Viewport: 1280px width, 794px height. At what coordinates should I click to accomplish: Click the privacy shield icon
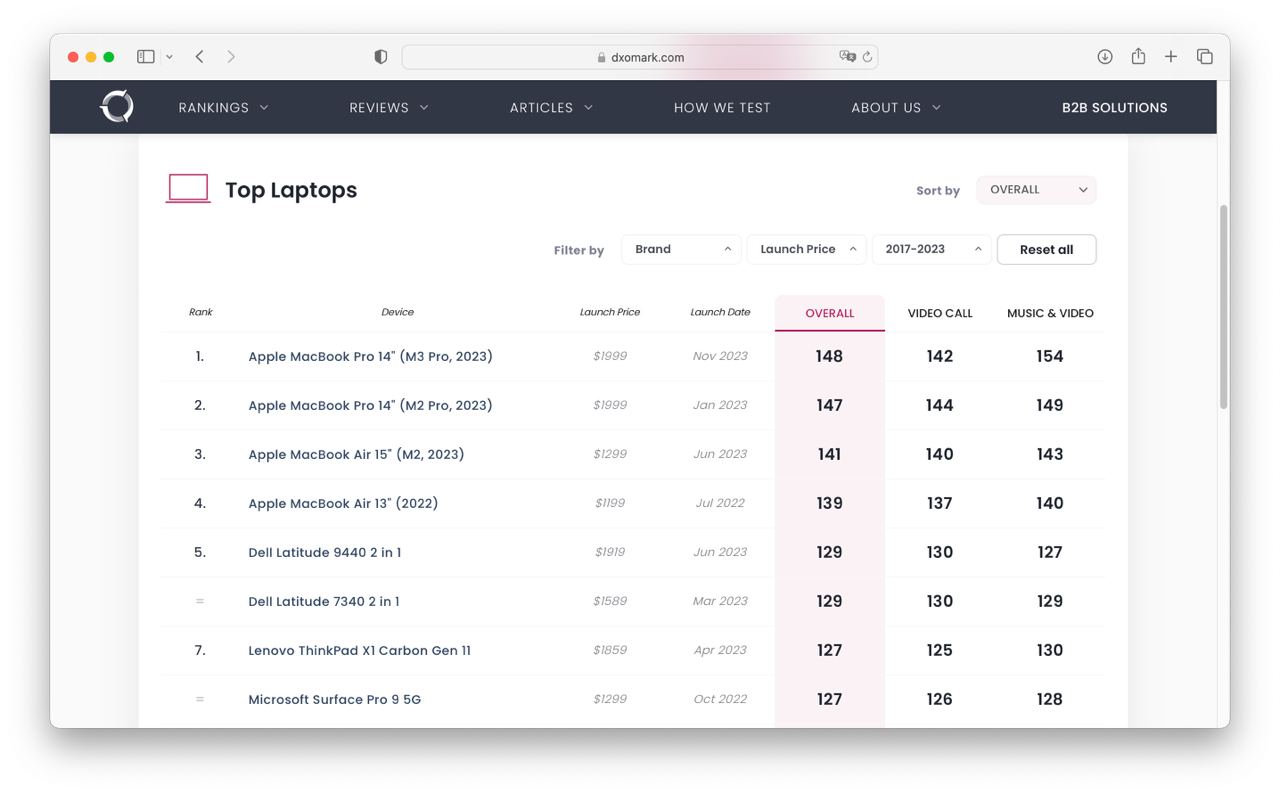tap(380, 57)
